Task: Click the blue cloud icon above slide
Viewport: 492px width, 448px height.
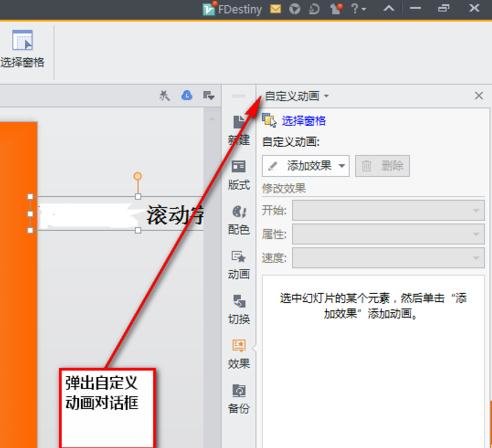Action: coord(187,96)
